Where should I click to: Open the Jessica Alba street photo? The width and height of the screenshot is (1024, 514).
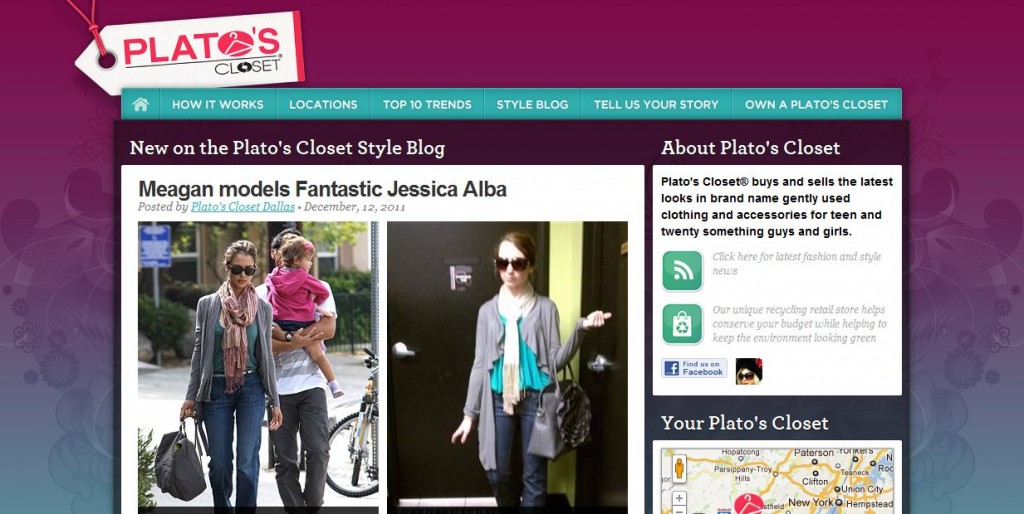pos(259,367)
